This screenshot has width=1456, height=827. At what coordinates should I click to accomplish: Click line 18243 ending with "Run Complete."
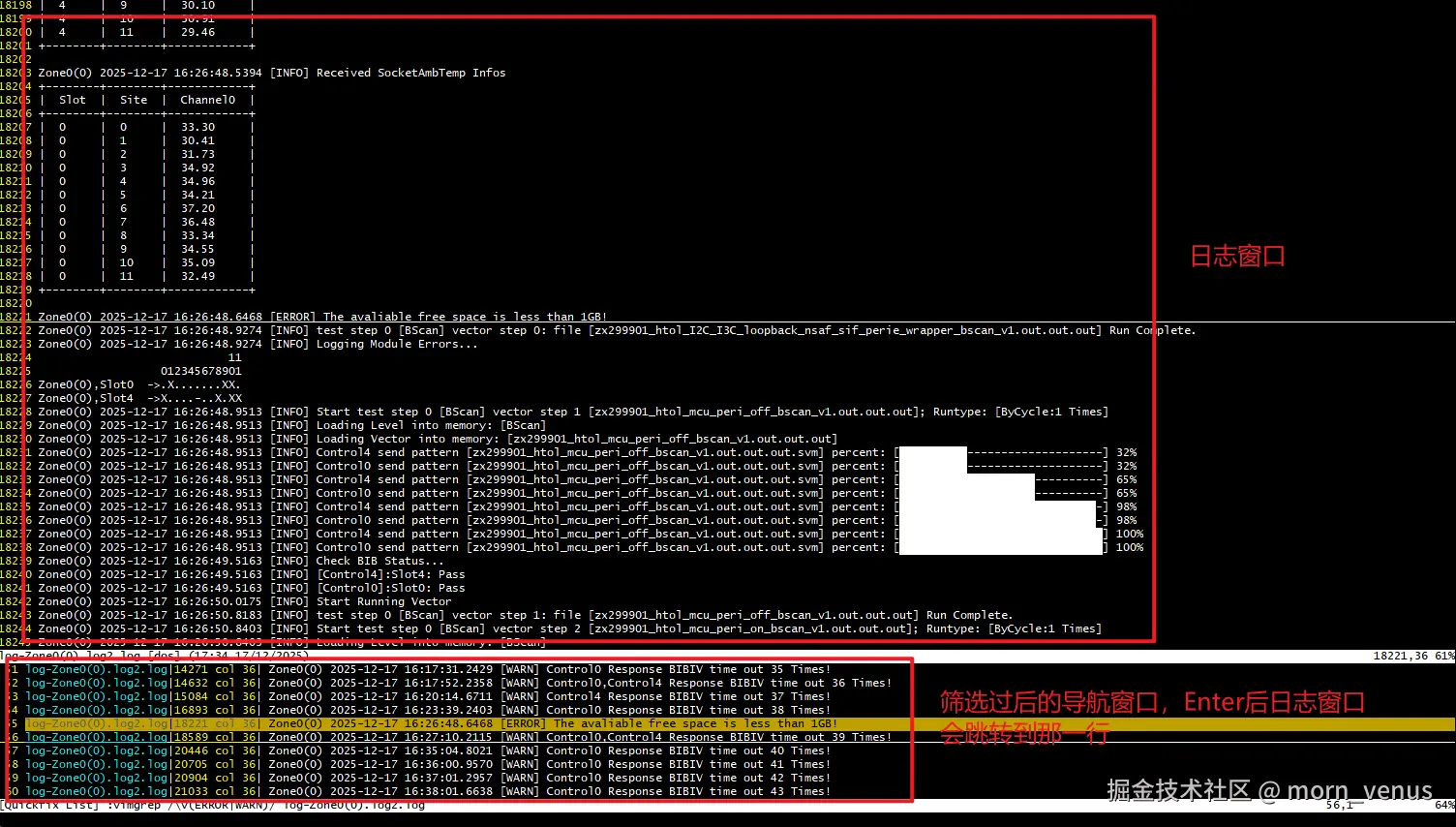(x=525, y=615)
